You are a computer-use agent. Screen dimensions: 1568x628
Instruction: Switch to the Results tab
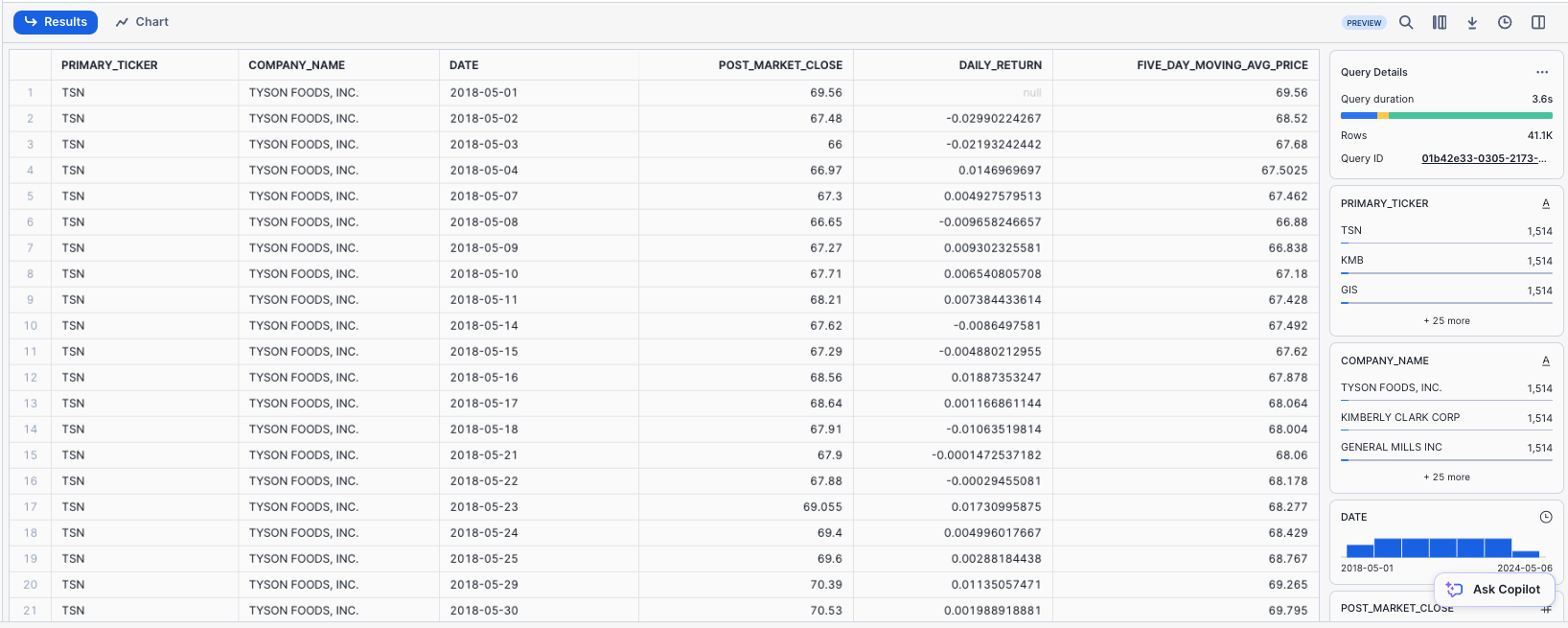(x=56, y=22)
